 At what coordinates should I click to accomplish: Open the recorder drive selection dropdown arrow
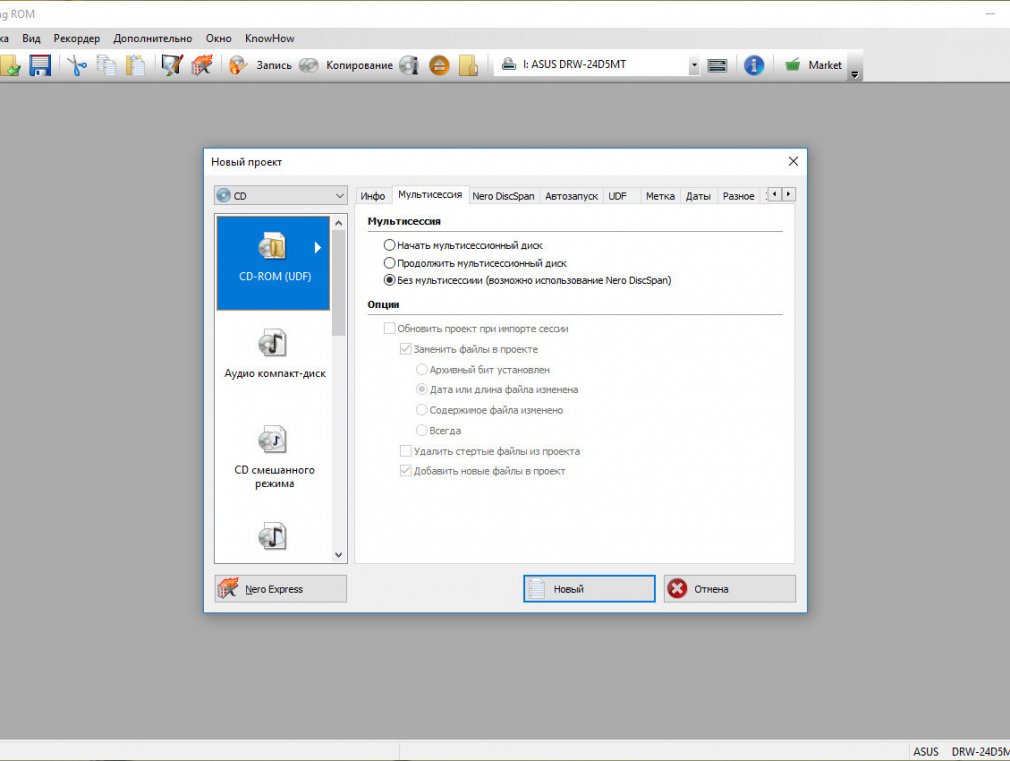[694, 65]
